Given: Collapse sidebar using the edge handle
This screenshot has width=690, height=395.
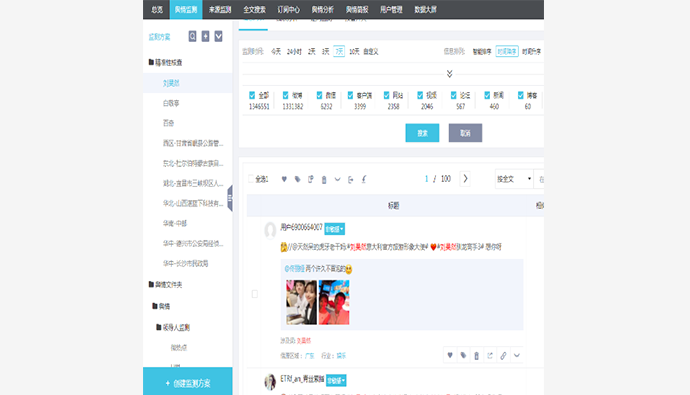Looking at the screenshot, I should click(230, 198).
